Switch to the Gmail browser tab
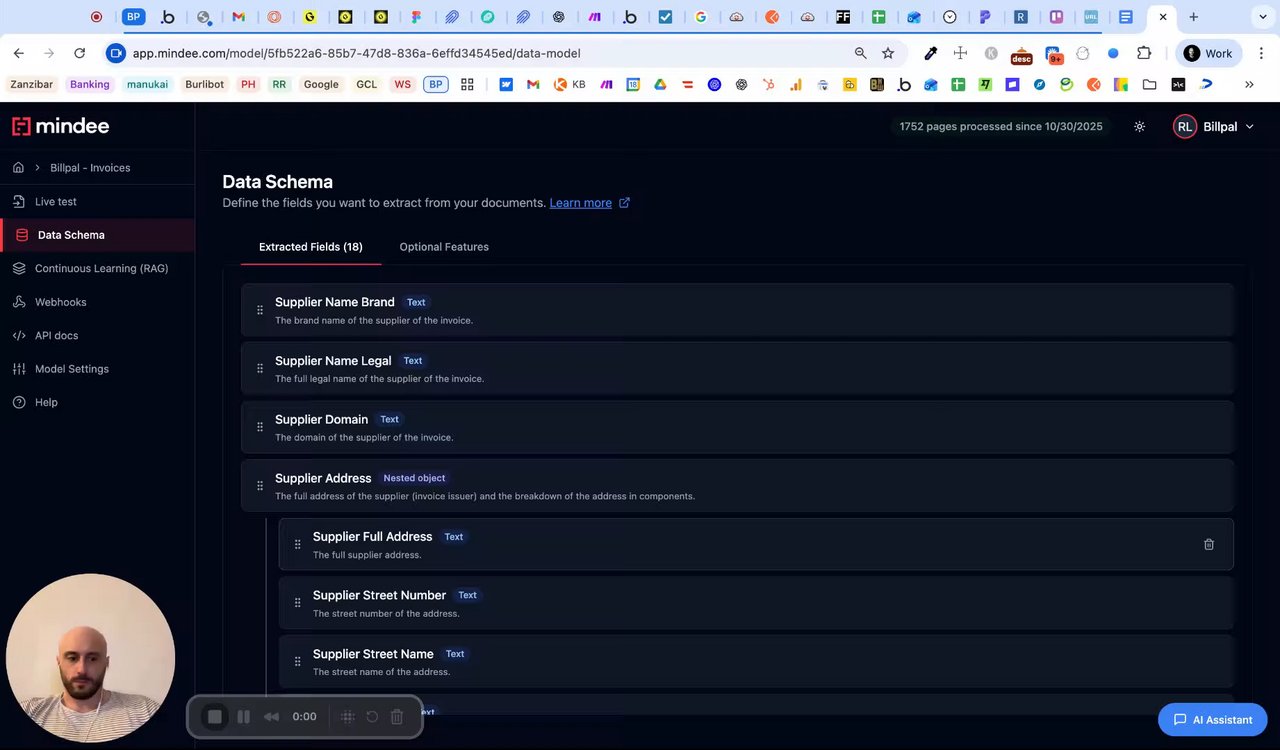The width and height of the screenshot is (1280, 750). tap(238, 17)
